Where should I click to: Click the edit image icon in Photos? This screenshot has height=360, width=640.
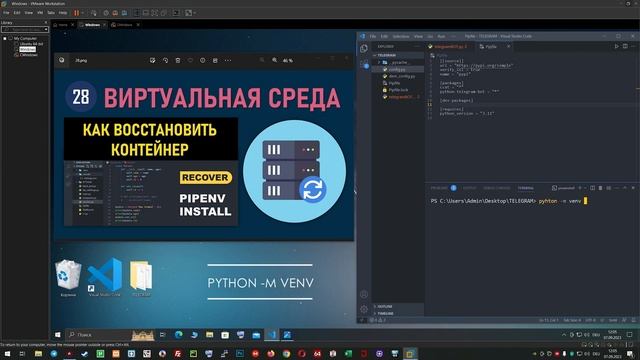tap(153, 60)
